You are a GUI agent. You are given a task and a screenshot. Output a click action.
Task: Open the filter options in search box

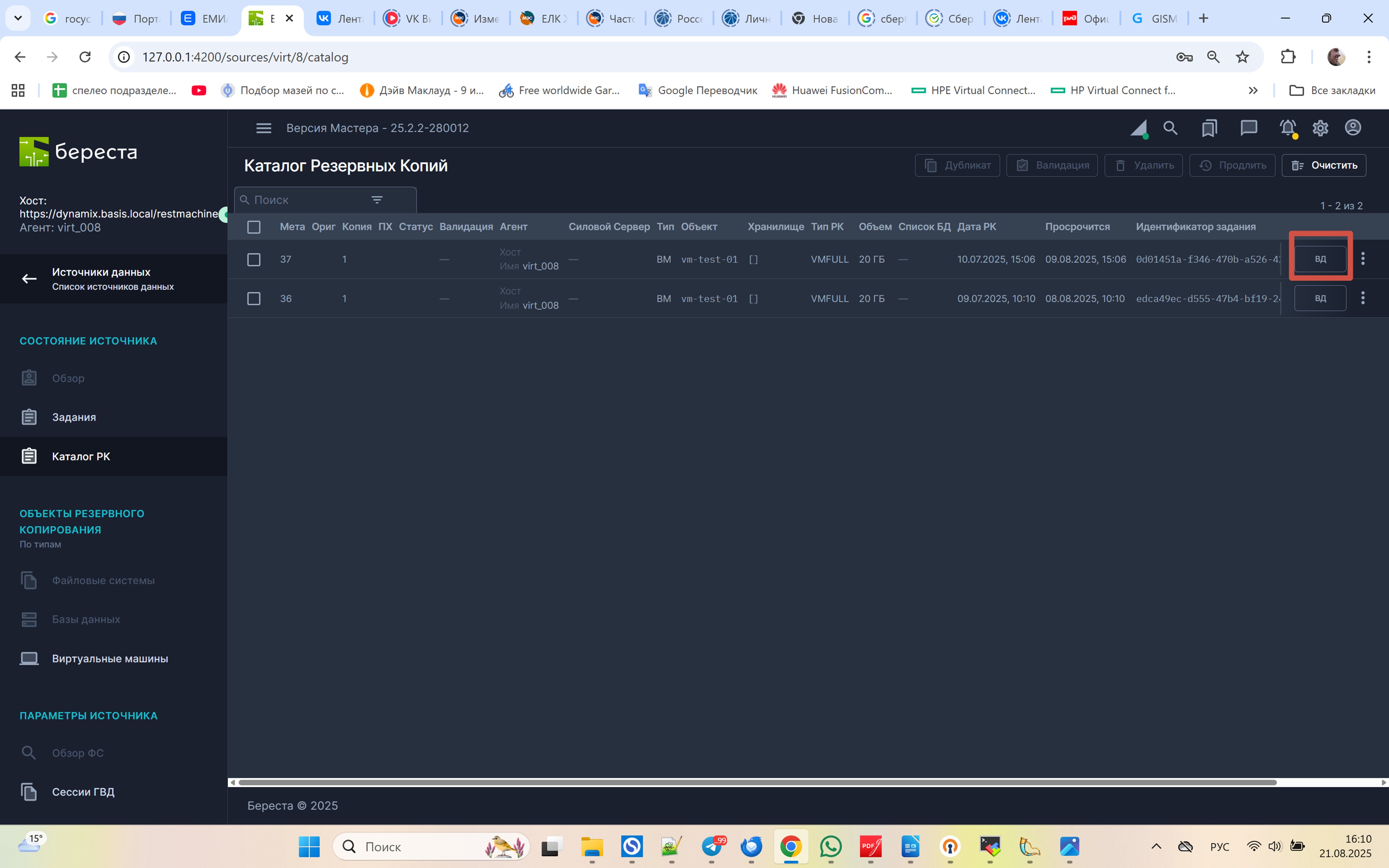[x=377, y=200]
